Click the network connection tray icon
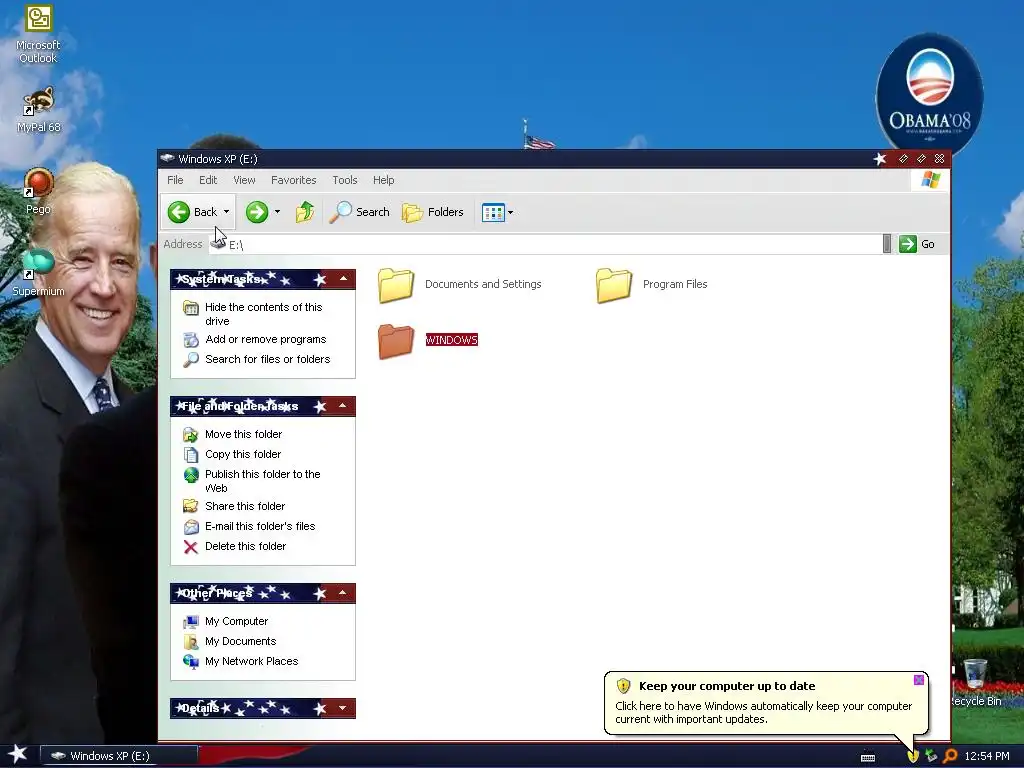Viewport: 1024px width, 768px height. [931, 756]
